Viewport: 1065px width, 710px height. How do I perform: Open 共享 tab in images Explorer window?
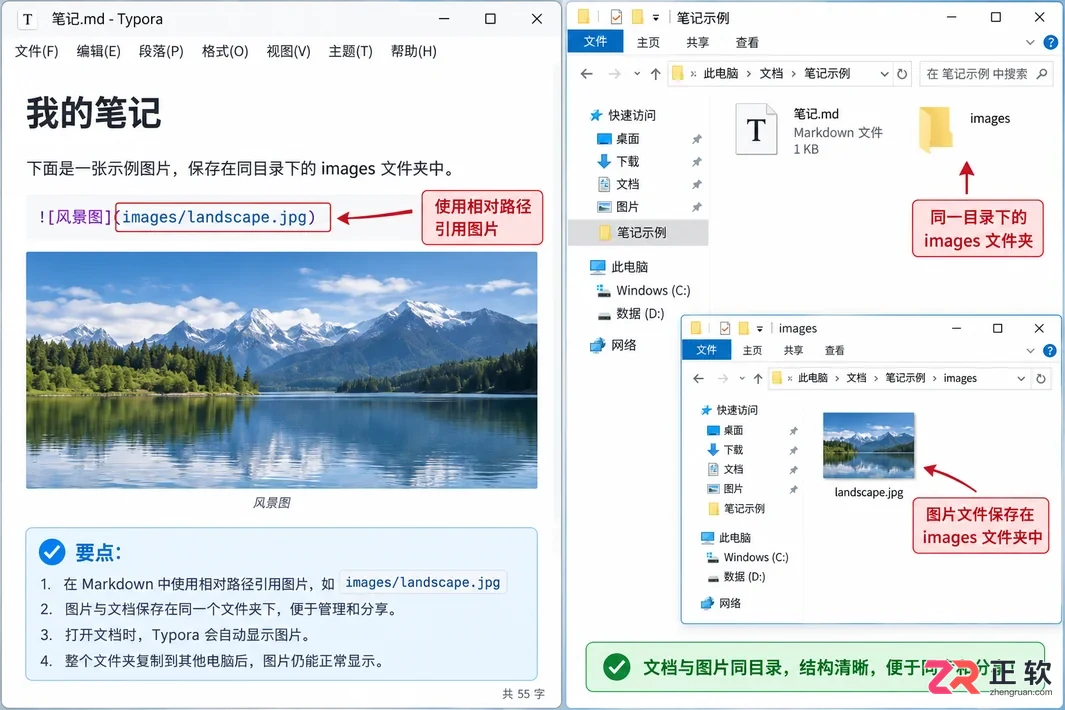pos(793,350)
